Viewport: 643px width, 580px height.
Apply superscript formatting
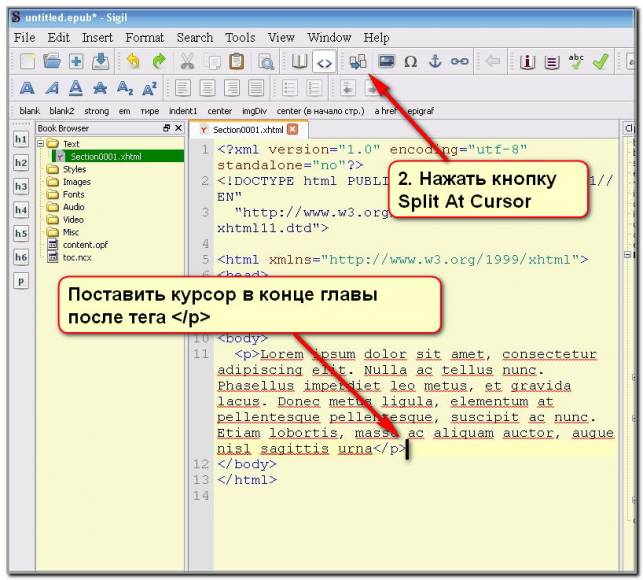pos(149,88)
